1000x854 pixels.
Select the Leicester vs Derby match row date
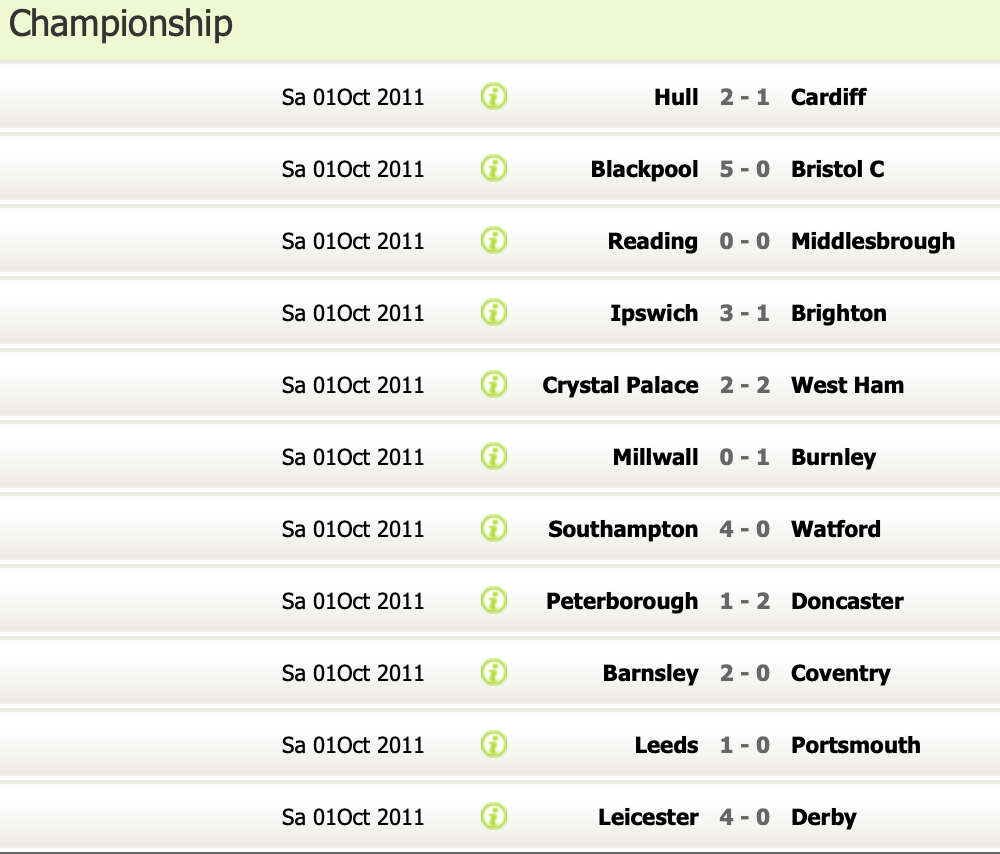point(353,817)
